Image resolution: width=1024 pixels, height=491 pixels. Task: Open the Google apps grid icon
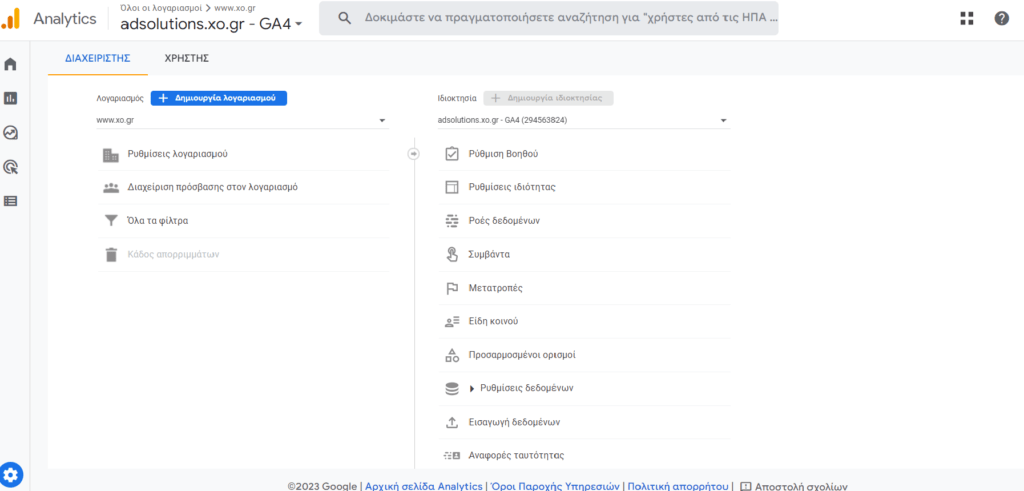coord(967,18)
